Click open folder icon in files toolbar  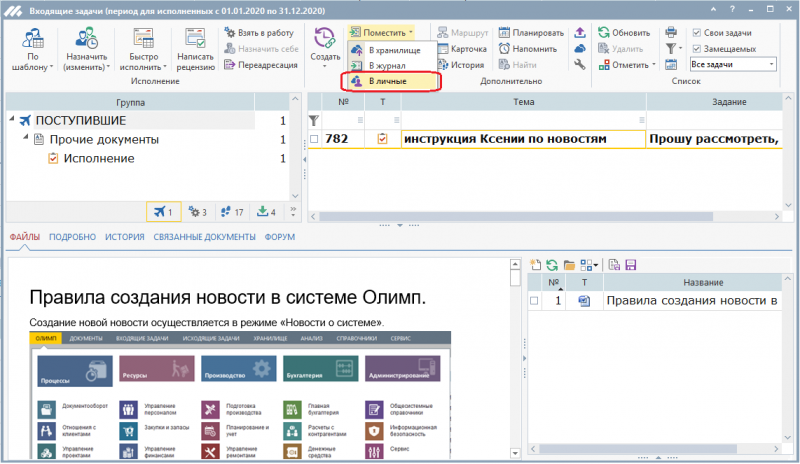569,264
